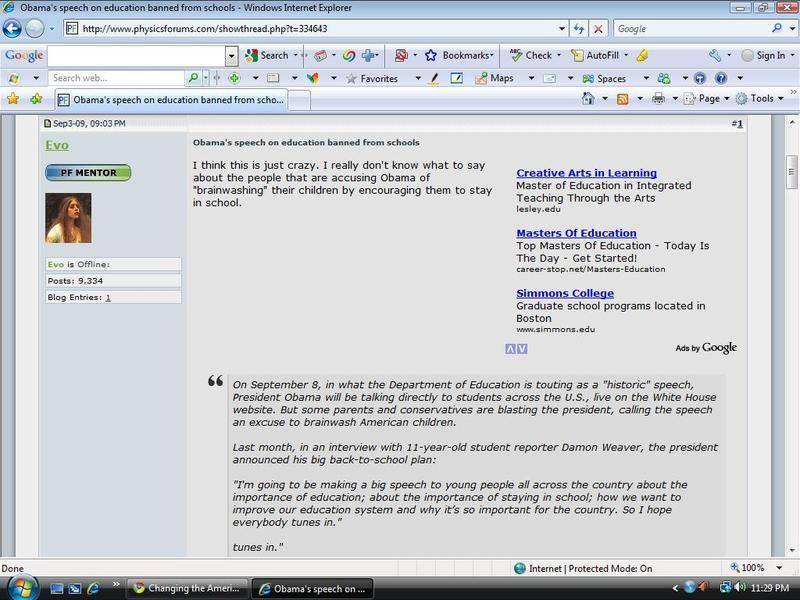The image size is (800, 600).
Task: Click the Print icon on command bar
Action: pyautogui.click(x=658, y=98)
